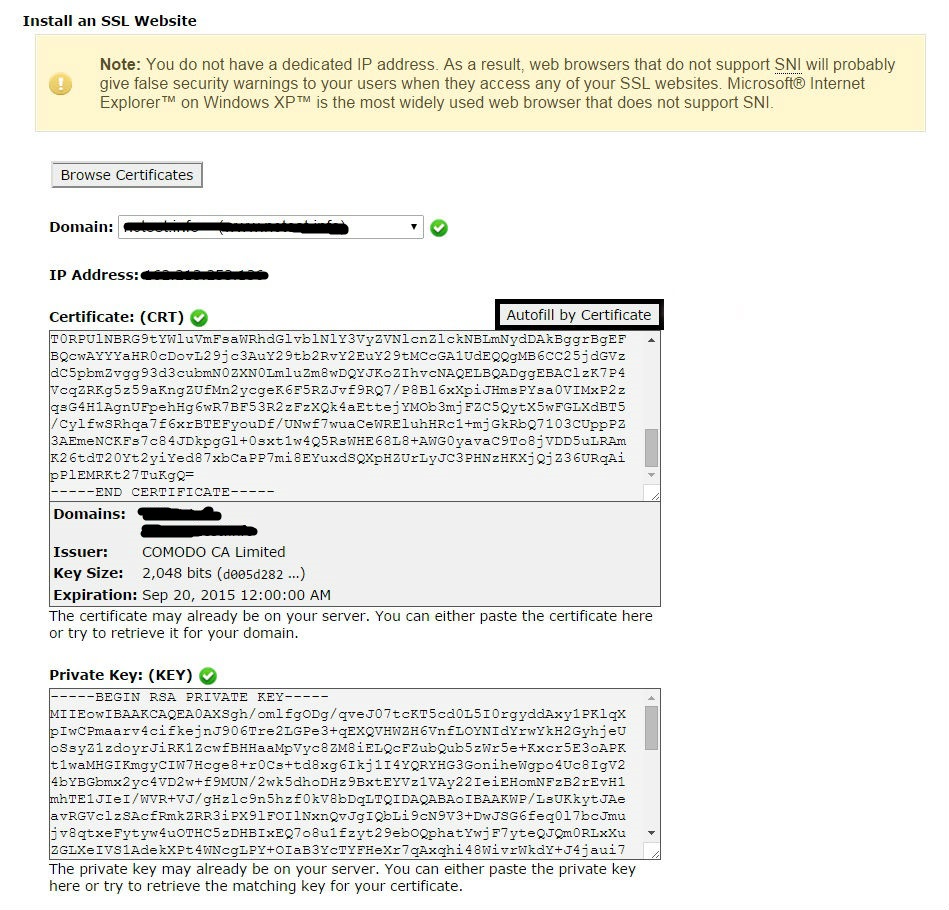The width and height of the screenshot is (949, 910).
Task: Click the Browse Certificates button
Action: pos(126,175)
